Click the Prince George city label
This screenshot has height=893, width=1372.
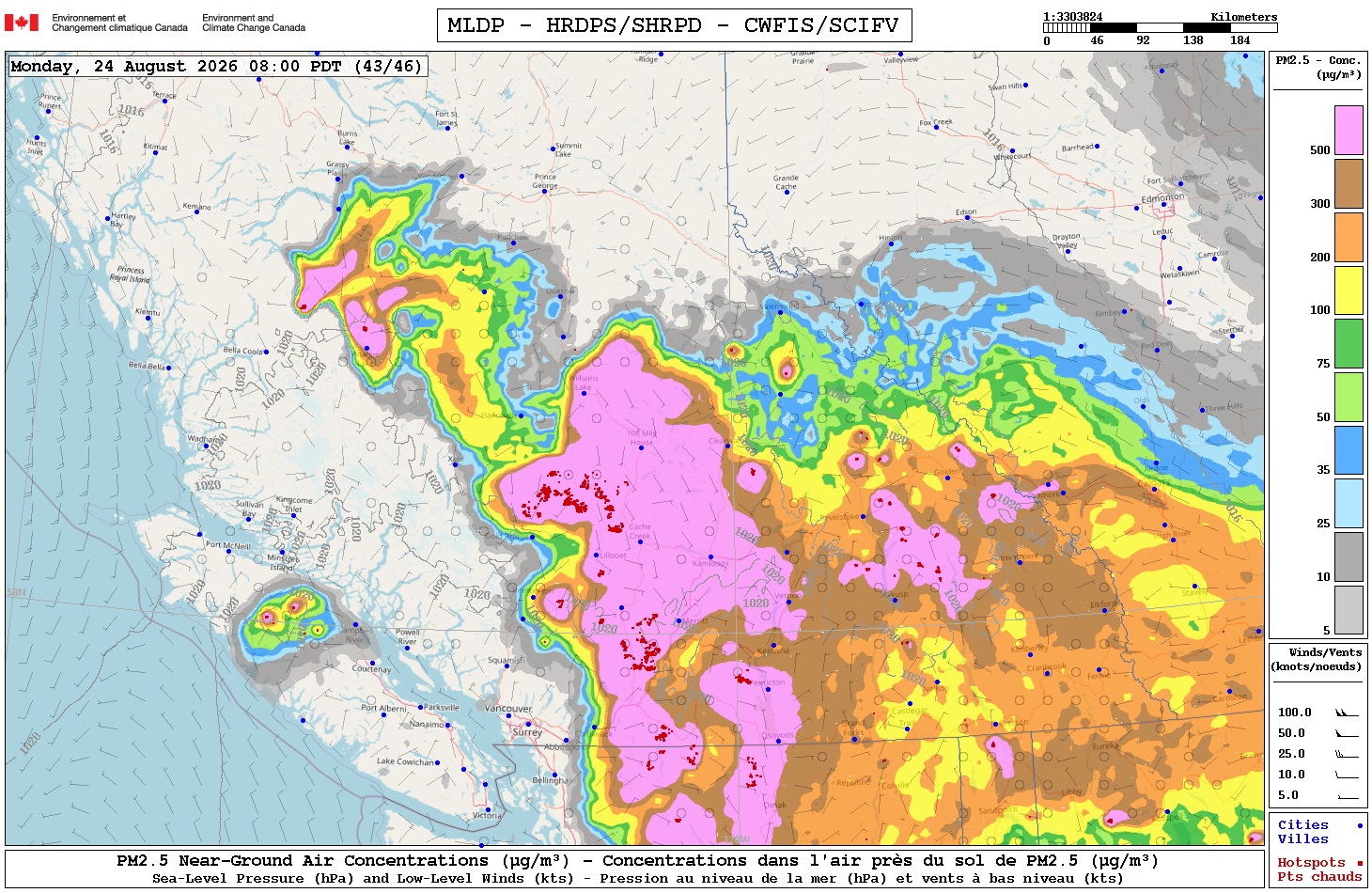[545, 180]
